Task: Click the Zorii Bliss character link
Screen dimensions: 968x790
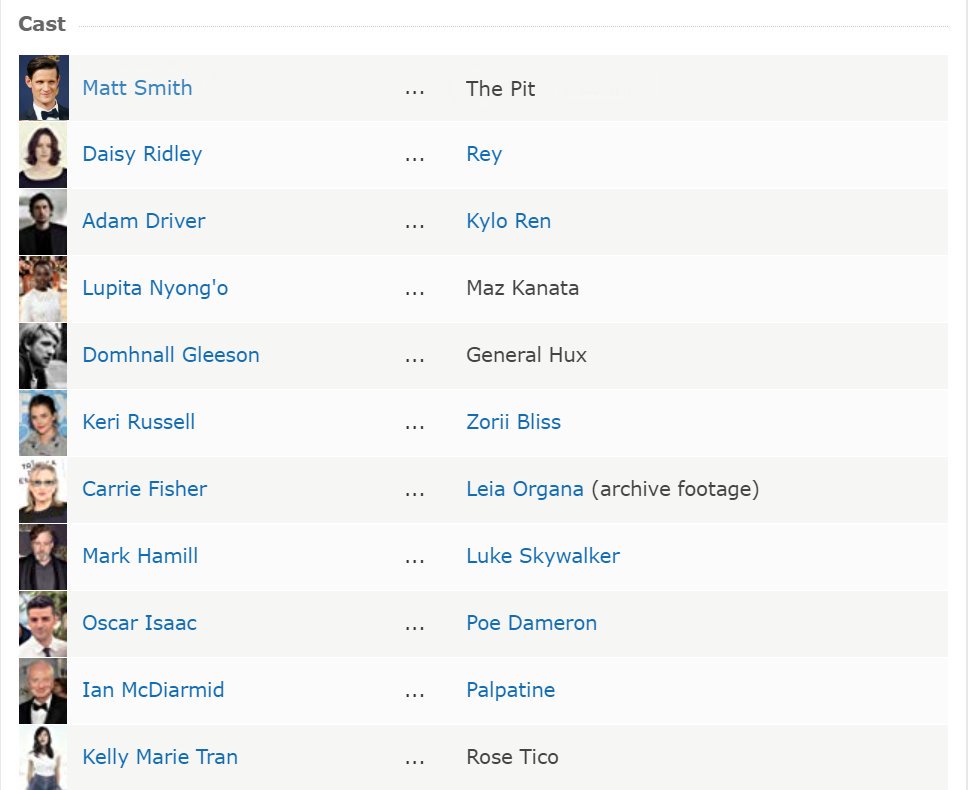Action: (x=513, y=422)
